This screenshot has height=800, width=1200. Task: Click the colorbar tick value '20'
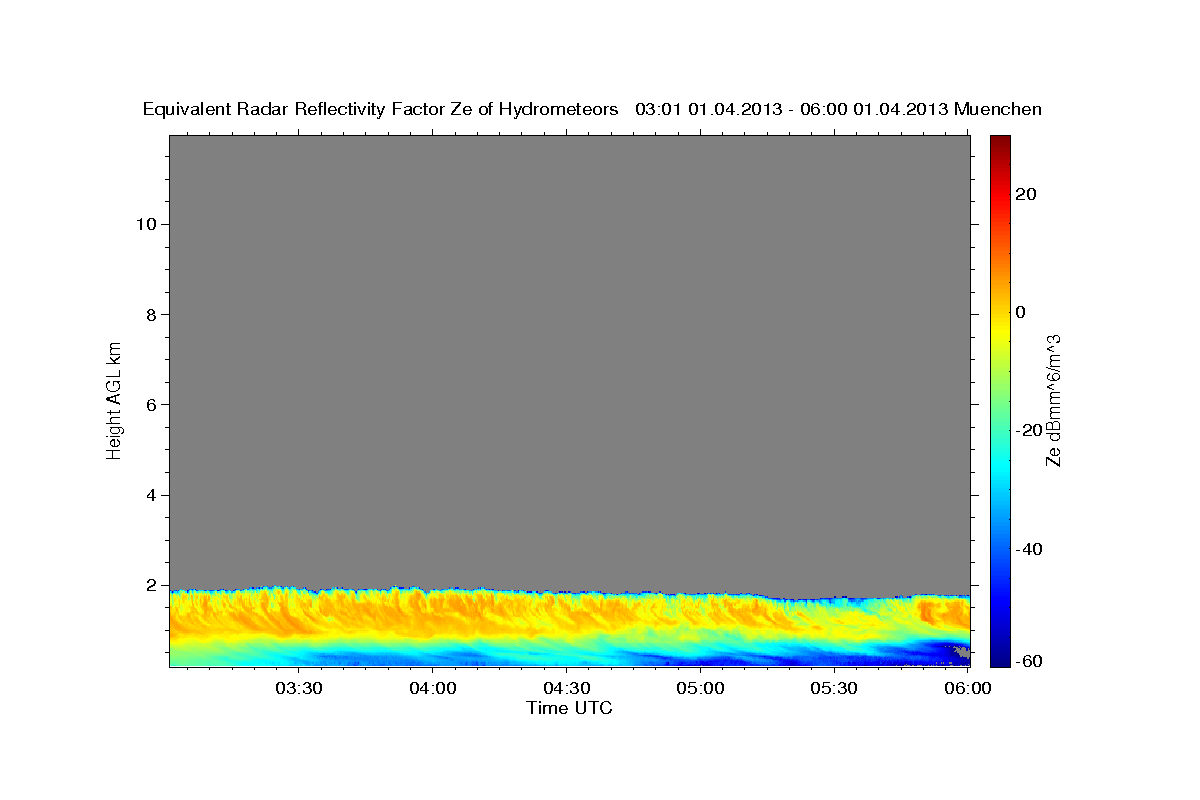[x=1024, y=194]
